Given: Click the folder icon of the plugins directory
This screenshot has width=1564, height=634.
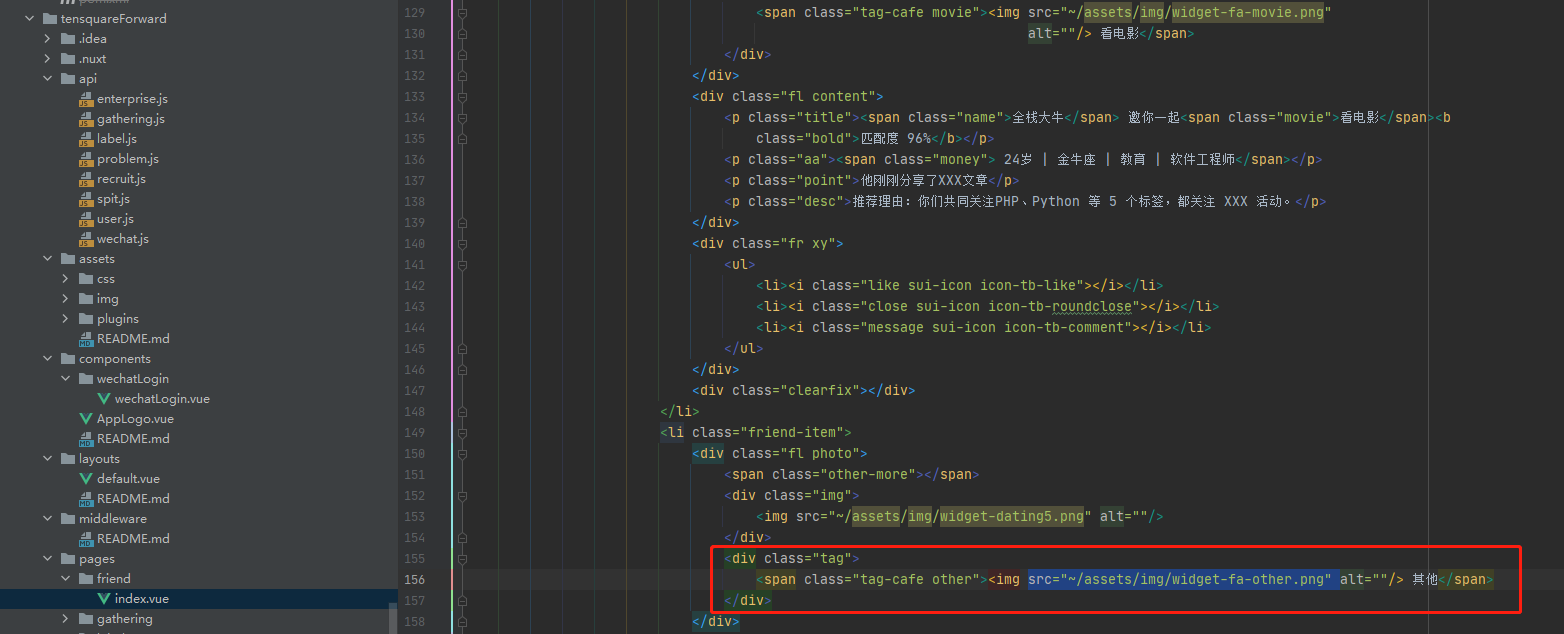Looking at the screenshot, I should click(86, 319).
